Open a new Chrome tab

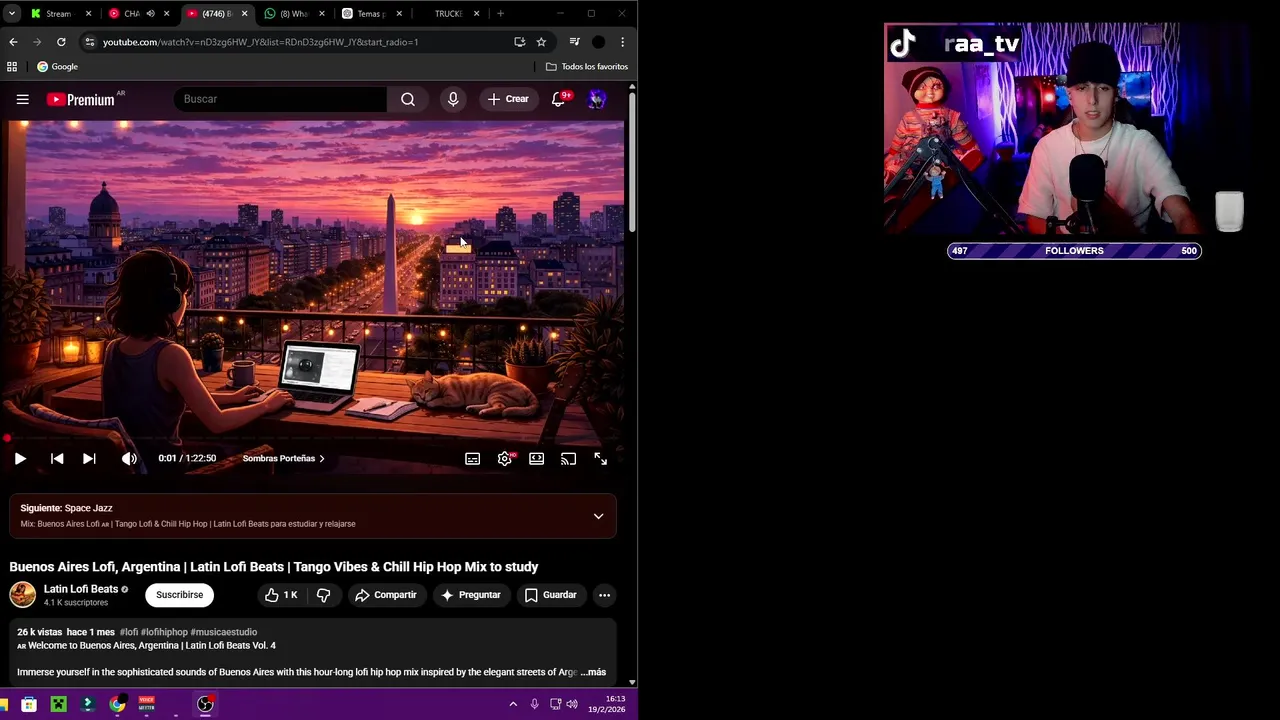tap(500, 14)
